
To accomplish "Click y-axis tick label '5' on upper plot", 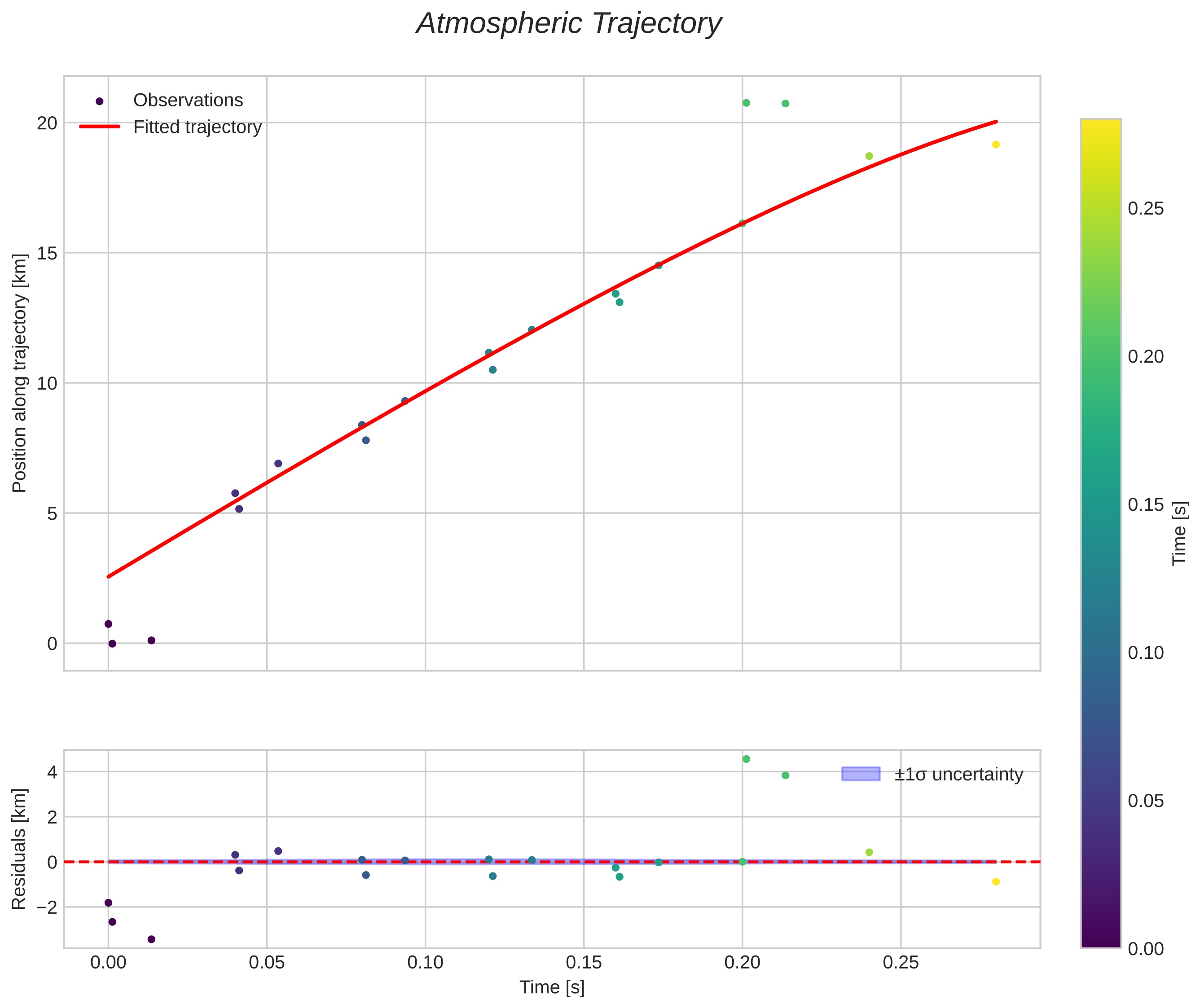I will pos(52,514).
